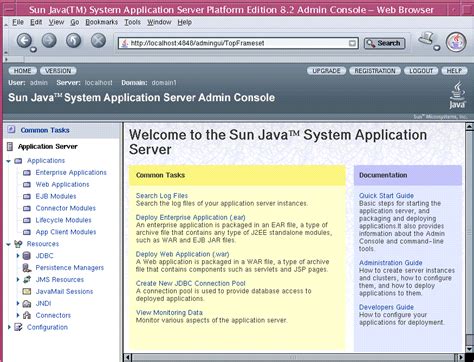Open the Quick Start Guide link
The height and width of the screenshot is (362, 474).
pos(386,196)
